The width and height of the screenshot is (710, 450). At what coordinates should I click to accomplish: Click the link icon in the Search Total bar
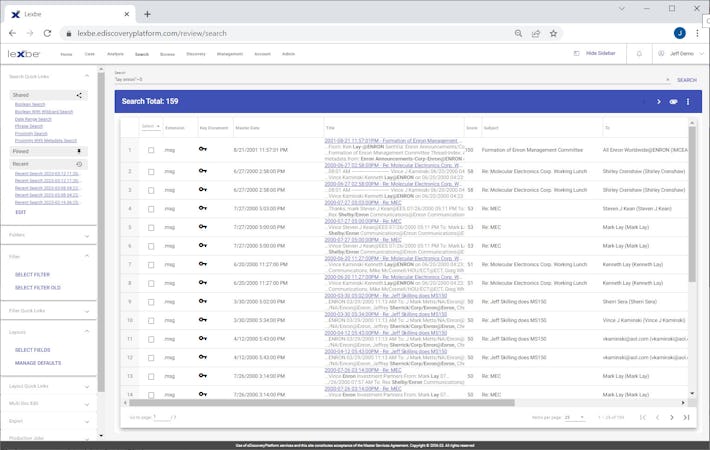(x=673, y=102)
